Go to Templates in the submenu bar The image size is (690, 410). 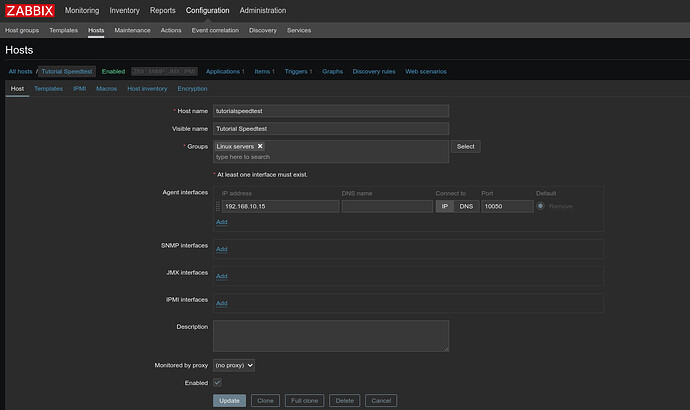(x=63, y=30)
